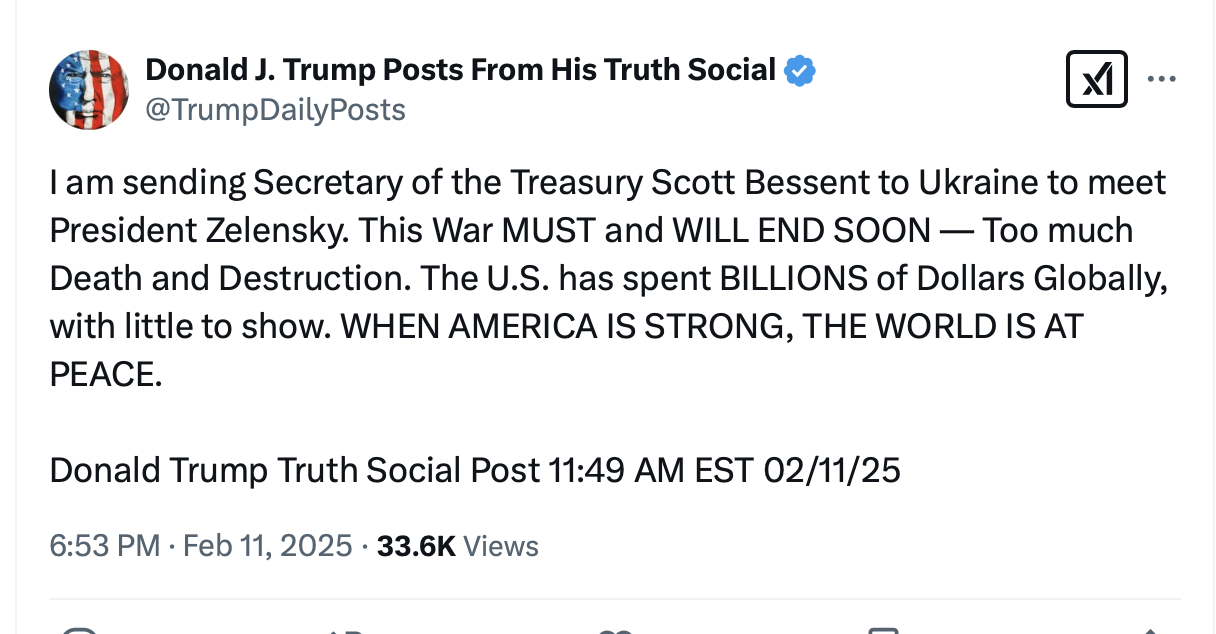Open the 33.6K Views analytics

pyautogui.click(x=457, y=546)
